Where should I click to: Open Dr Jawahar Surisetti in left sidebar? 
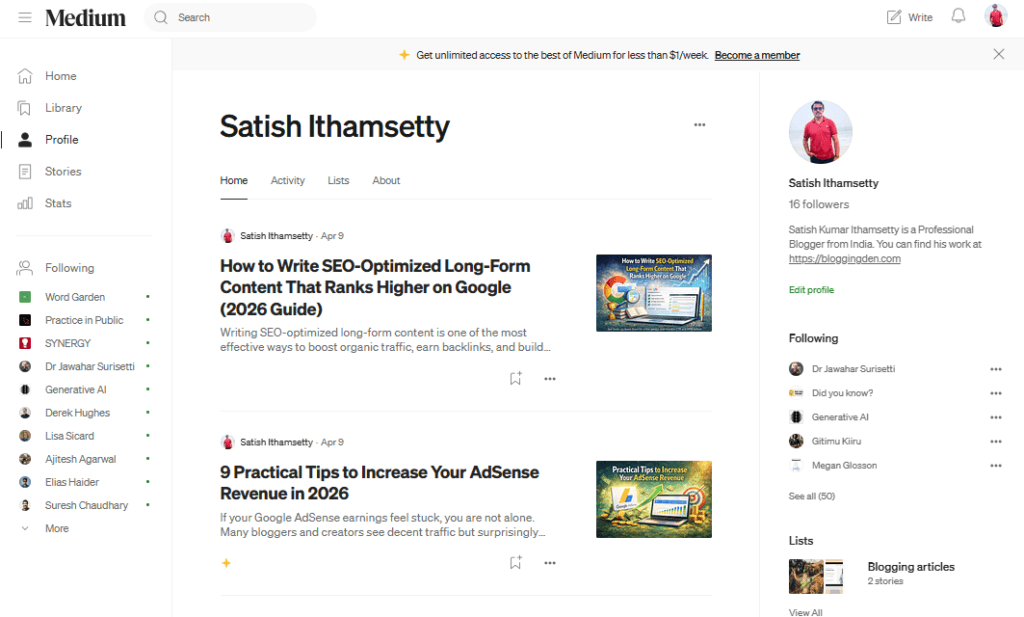pyautogui.click(x=89, y=366)
